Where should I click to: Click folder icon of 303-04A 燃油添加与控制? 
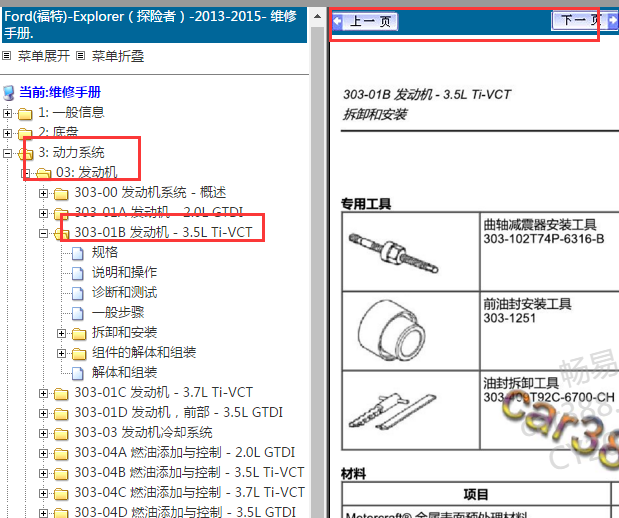point(61,454)
